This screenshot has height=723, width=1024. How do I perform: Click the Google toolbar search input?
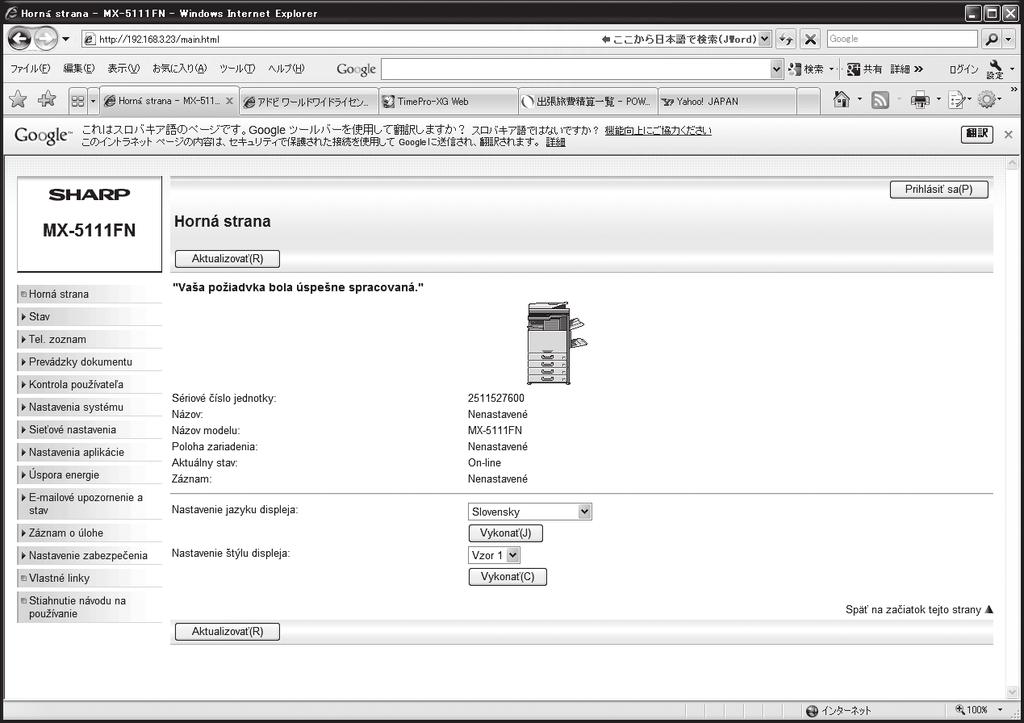coord(575,69)
